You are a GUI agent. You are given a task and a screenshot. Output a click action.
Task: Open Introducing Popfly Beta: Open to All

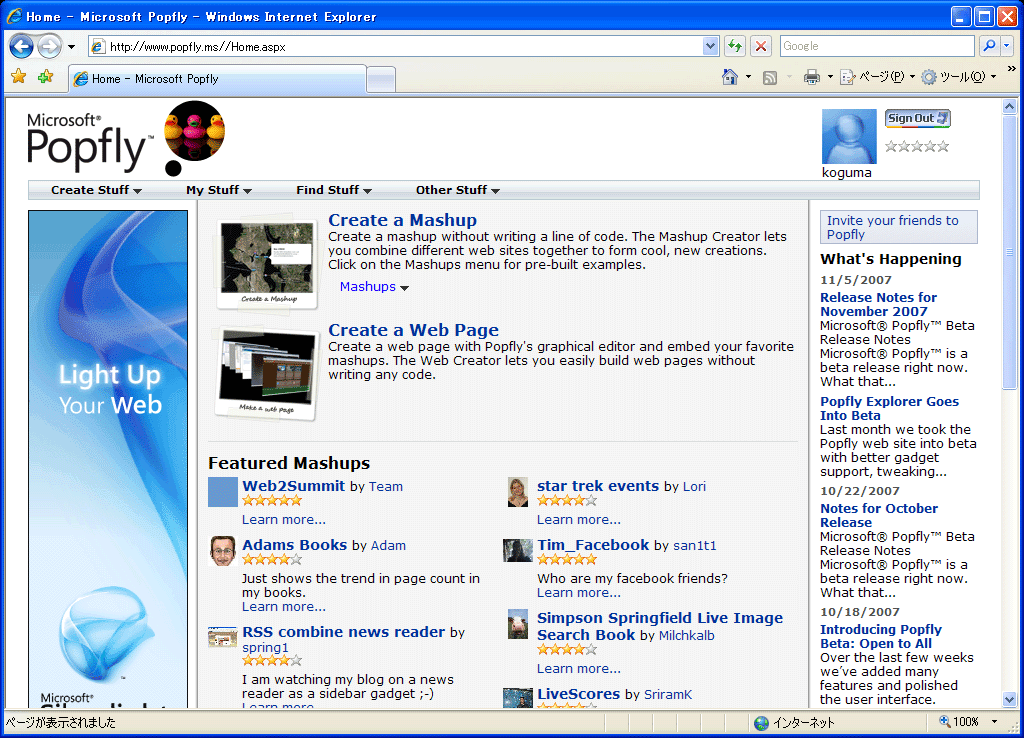point(881,636)
